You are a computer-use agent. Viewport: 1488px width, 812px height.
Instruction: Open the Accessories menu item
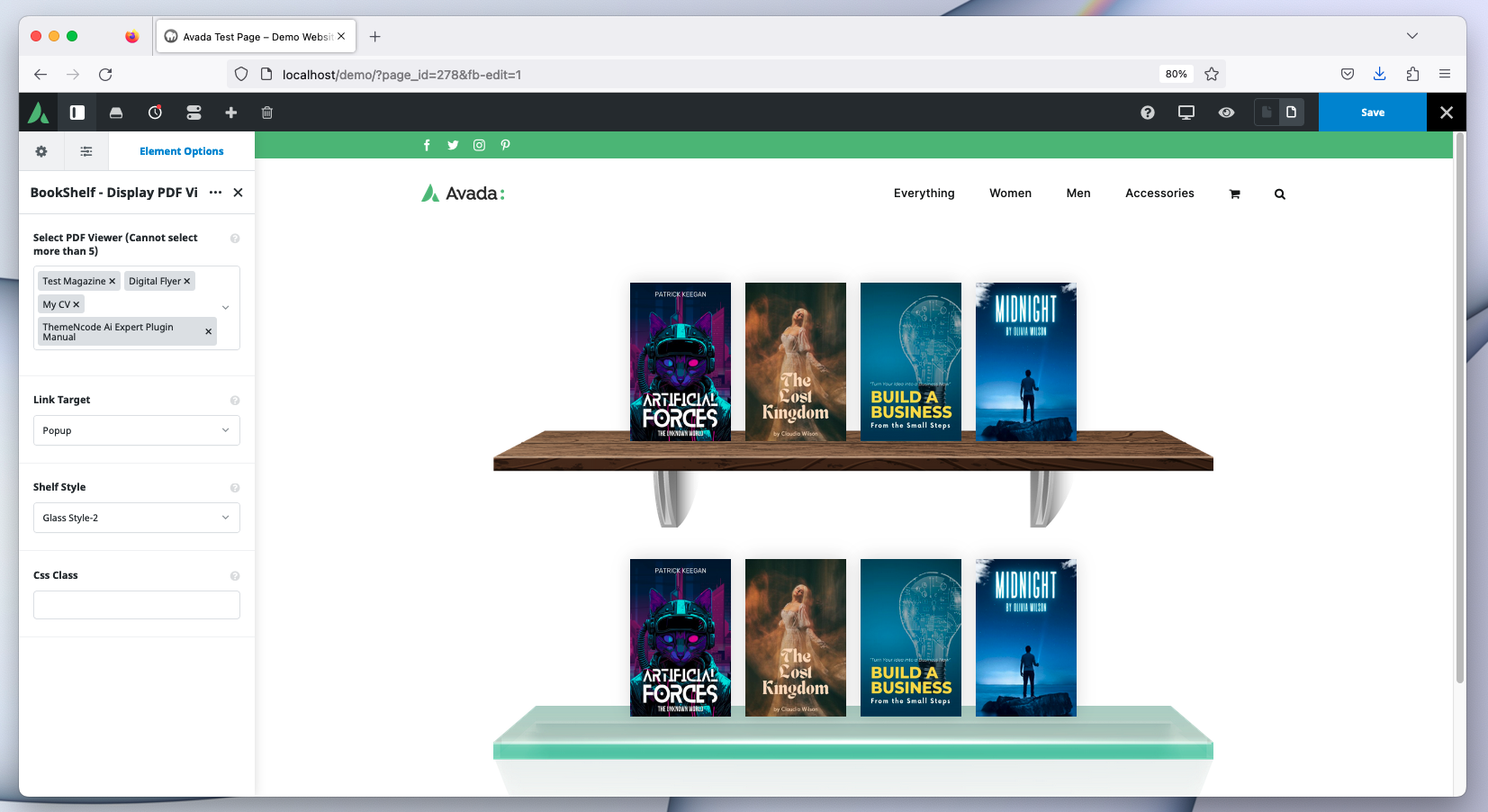pyautogui.click(x=1159, y=194)
